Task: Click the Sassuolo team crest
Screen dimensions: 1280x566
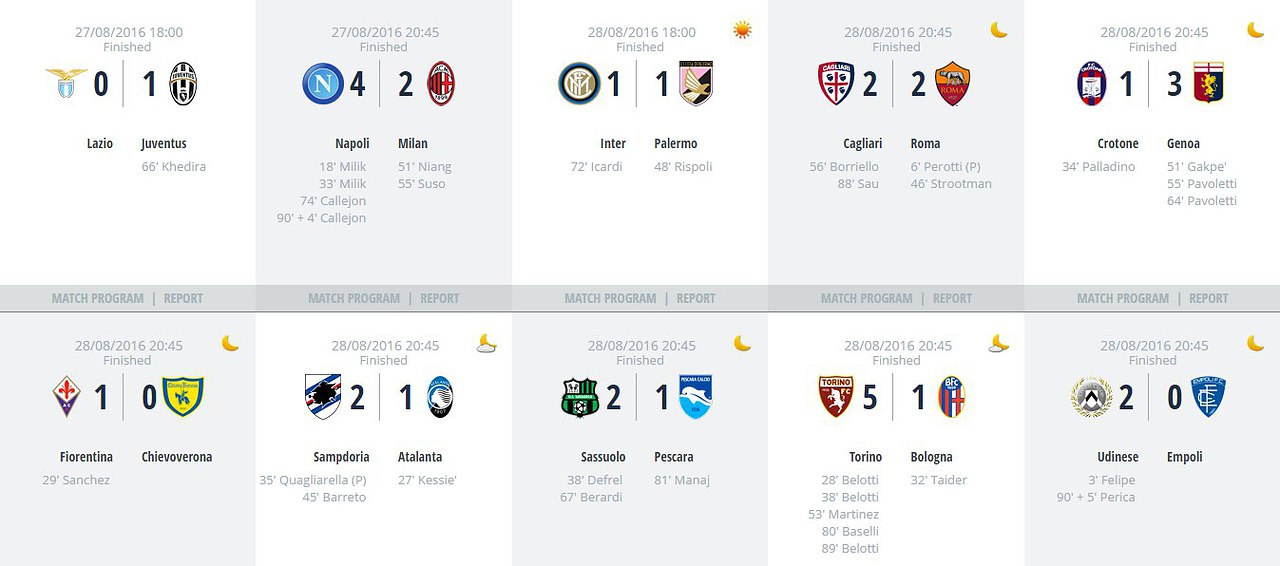Action: coord(579,397)
